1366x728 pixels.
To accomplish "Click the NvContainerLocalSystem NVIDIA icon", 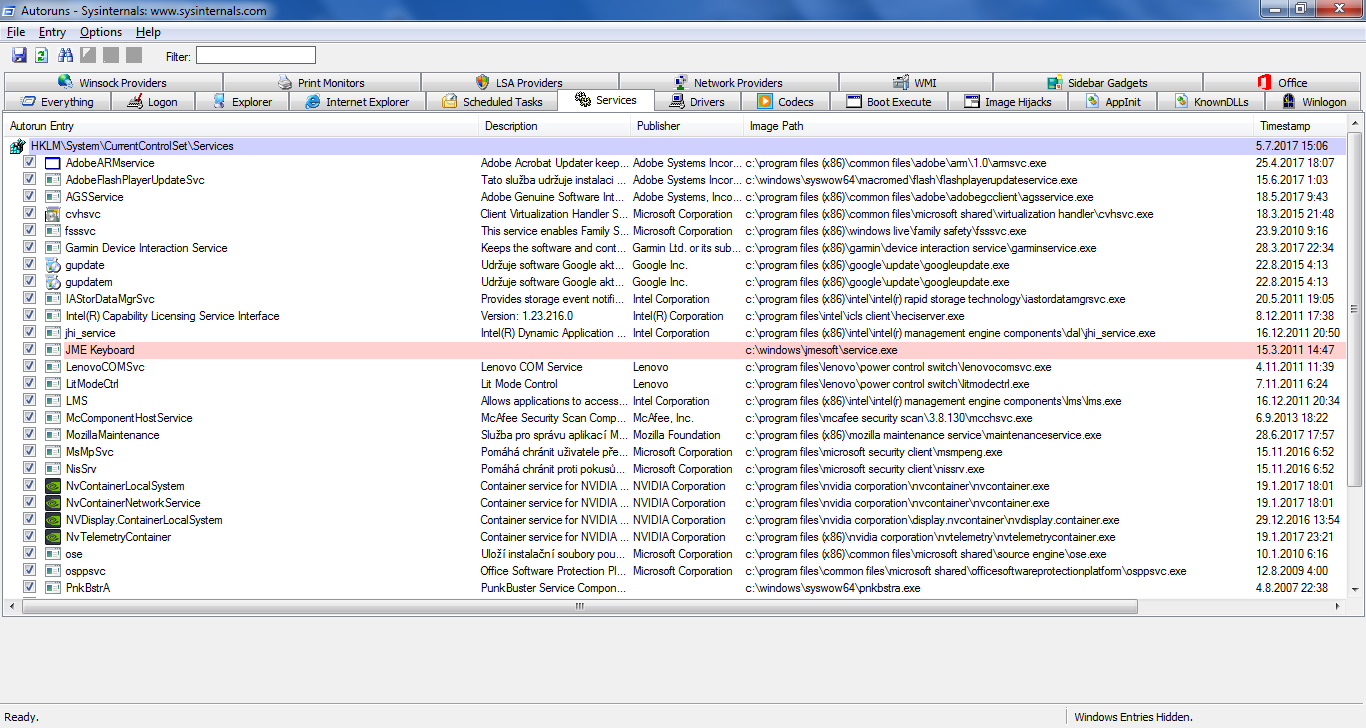I will (53, 486).
